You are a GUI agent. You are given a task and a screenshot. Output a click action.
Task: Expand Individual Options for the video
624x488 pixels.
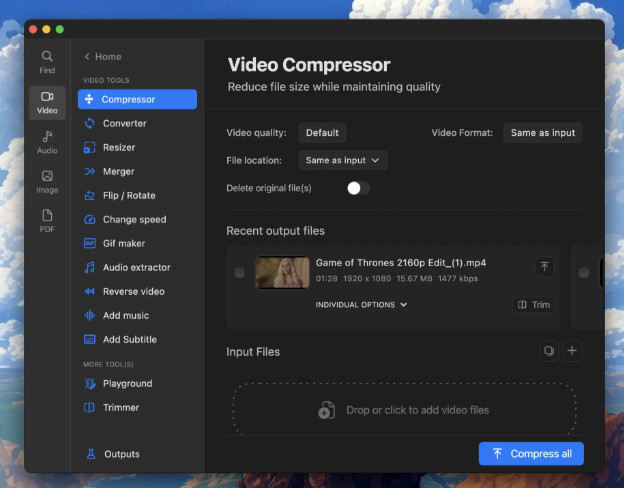tap(361, 305)
